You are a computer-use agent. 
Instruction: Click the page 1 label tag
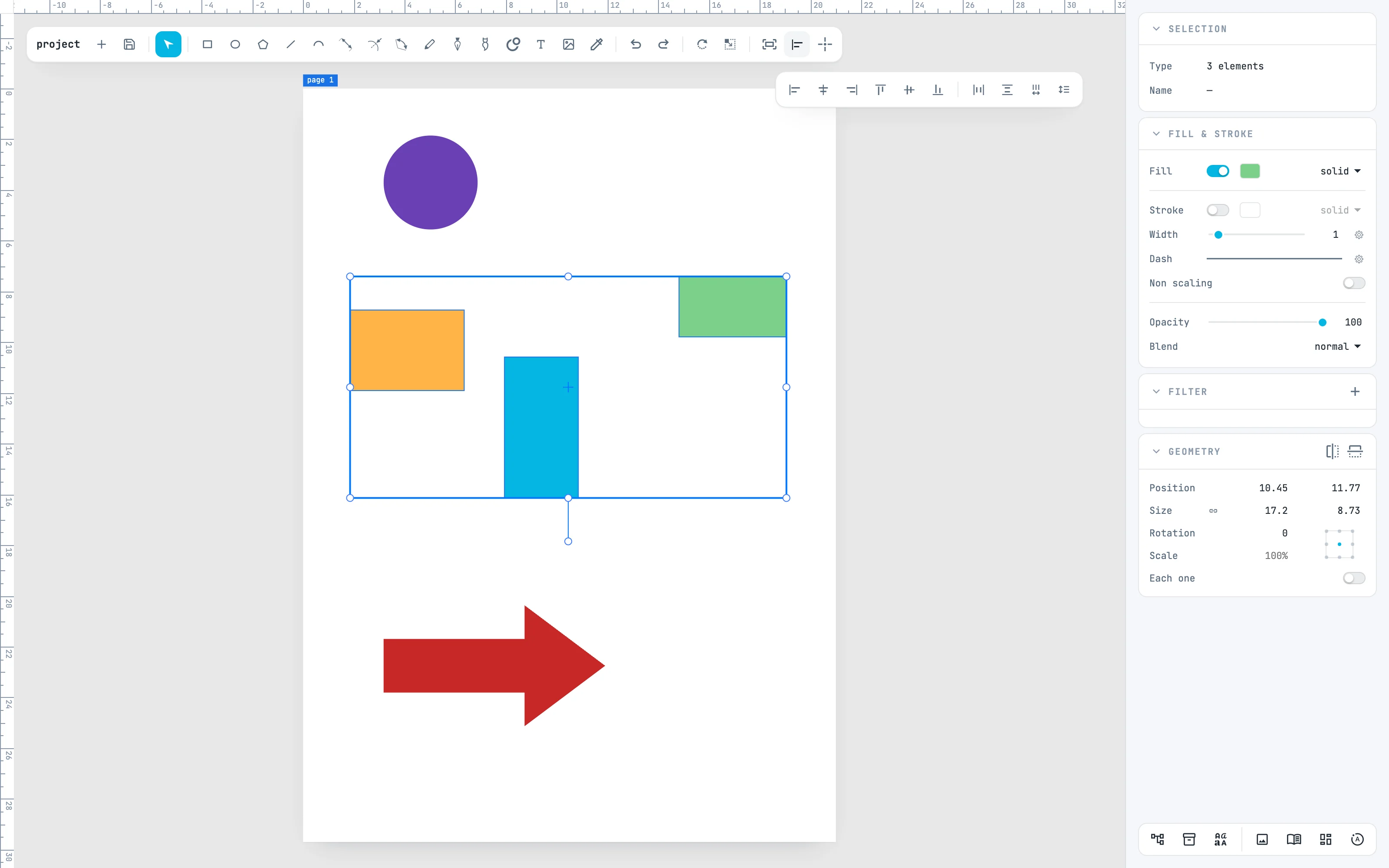(320, 80)
